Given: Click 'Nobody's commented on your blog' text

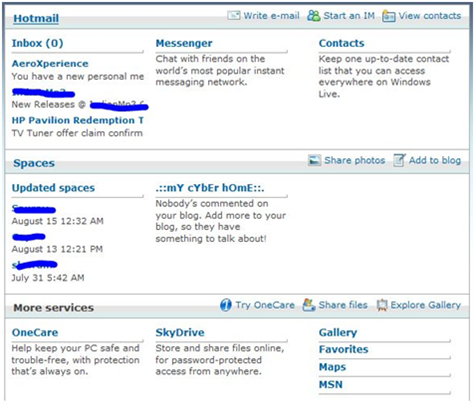Looking at the screenshot, I should coord(221,221).
